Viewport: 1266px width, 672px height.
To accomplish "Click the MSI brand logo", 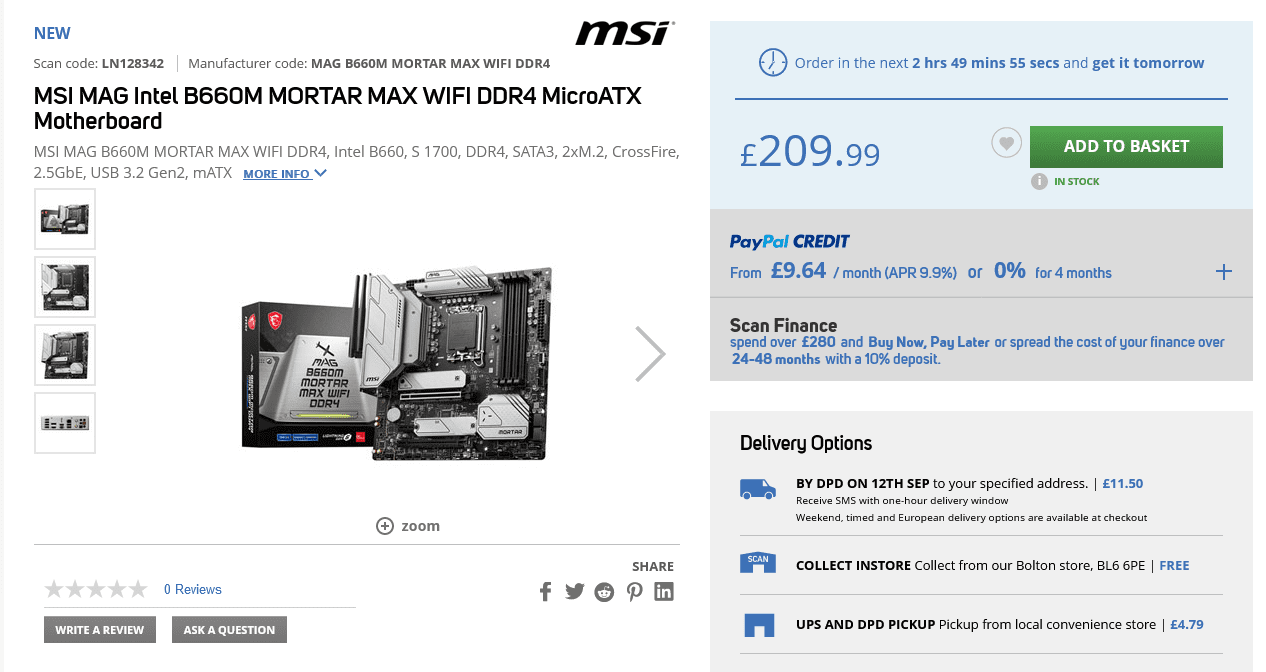I will click(x=622, y=34).
